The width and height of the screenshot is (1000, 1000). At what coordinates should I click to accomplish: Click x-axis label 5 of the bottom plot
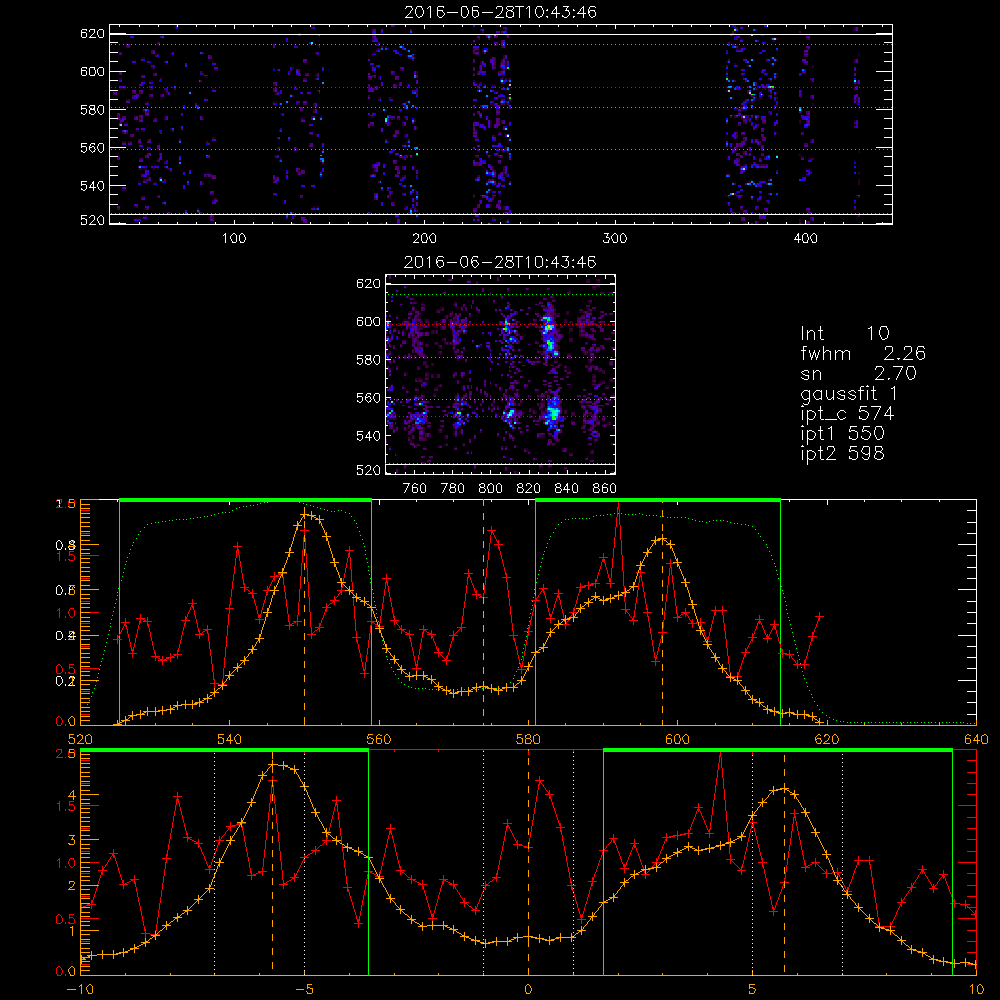(x=753, y=990)
